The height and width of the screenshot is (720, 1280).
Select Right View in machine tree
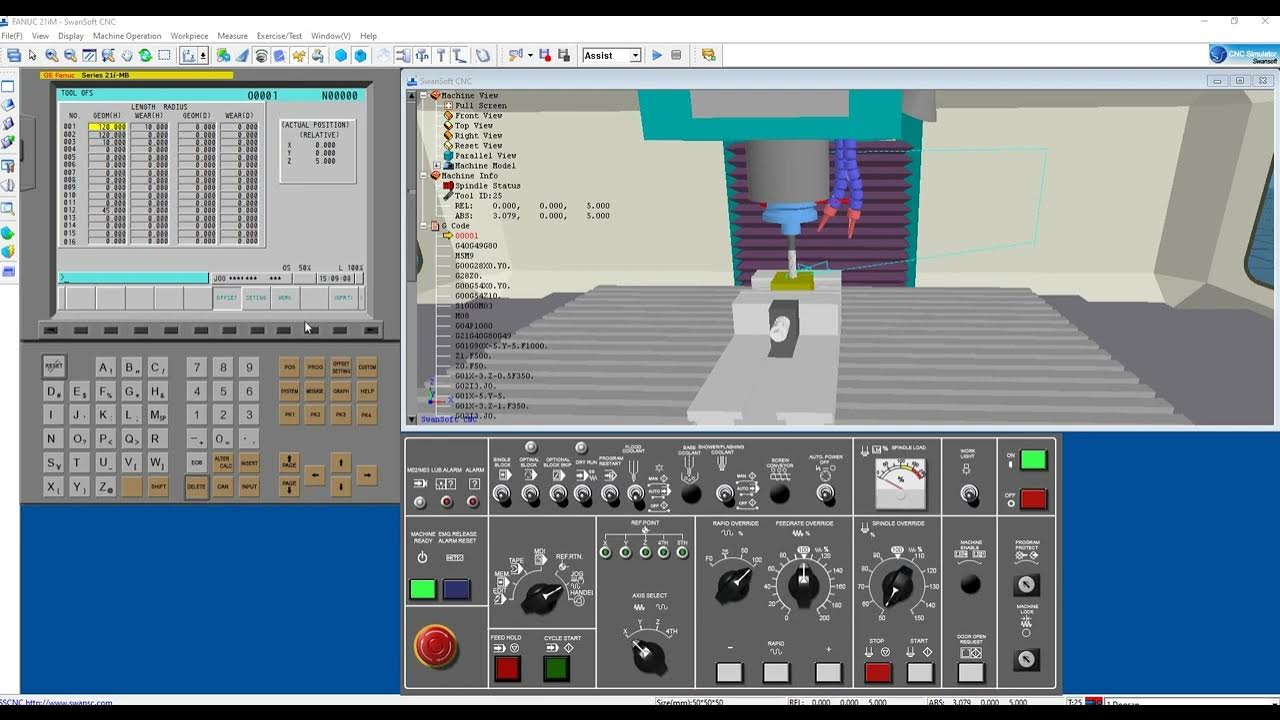pyautogui.click(x=478, y=136)
